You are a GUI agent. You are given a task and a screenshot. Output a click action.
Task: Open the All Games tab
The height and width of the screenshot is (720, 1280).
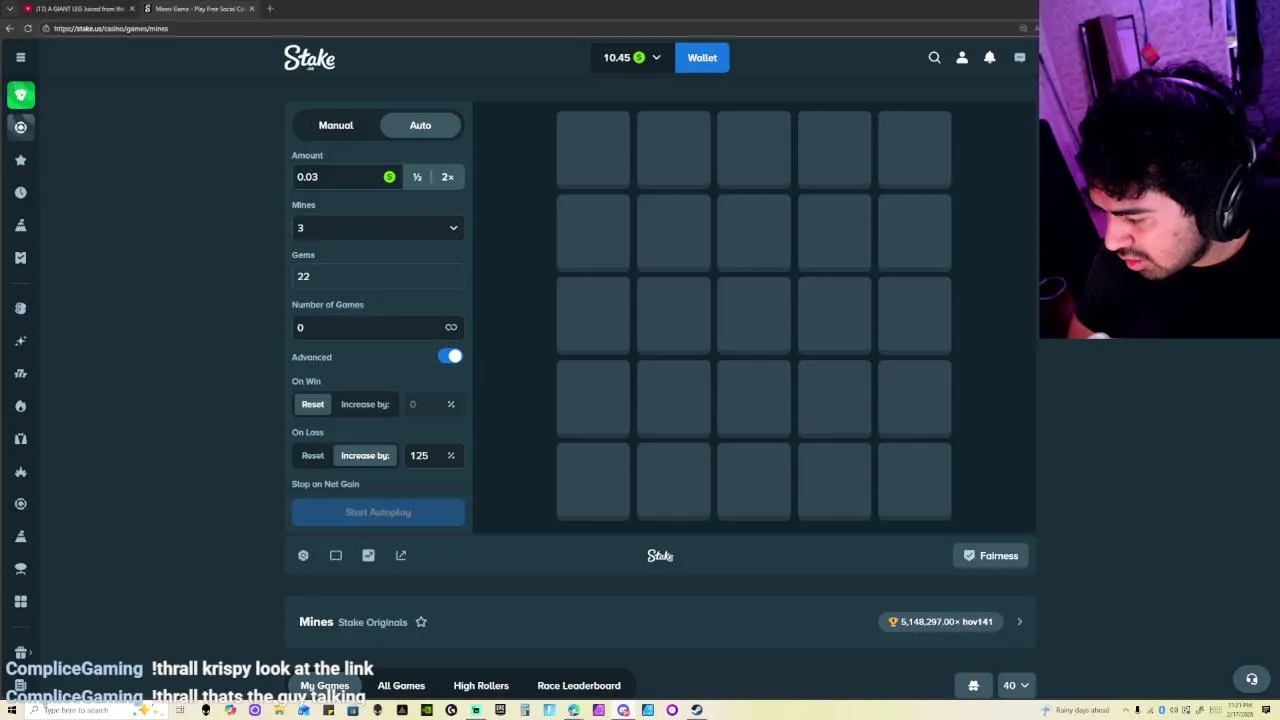pos(401,686)
